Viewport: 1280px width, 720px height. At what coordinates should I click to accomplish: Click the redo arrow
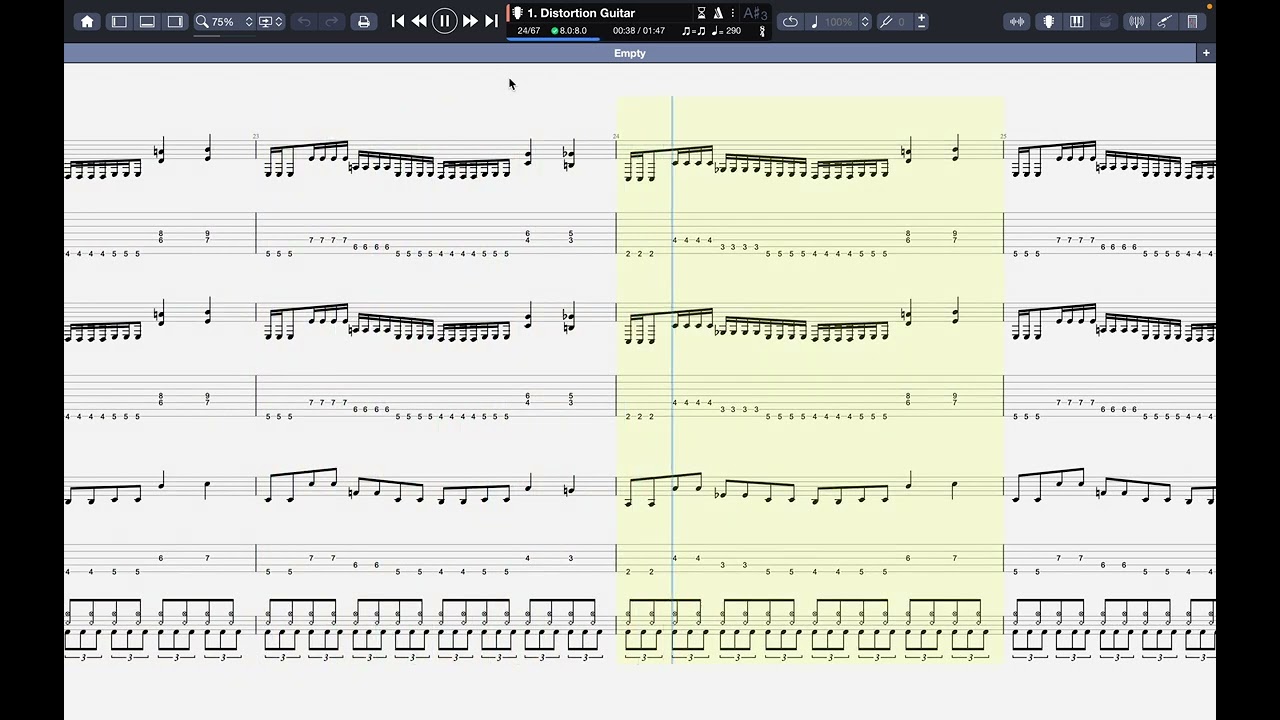(x=332, y=21)
